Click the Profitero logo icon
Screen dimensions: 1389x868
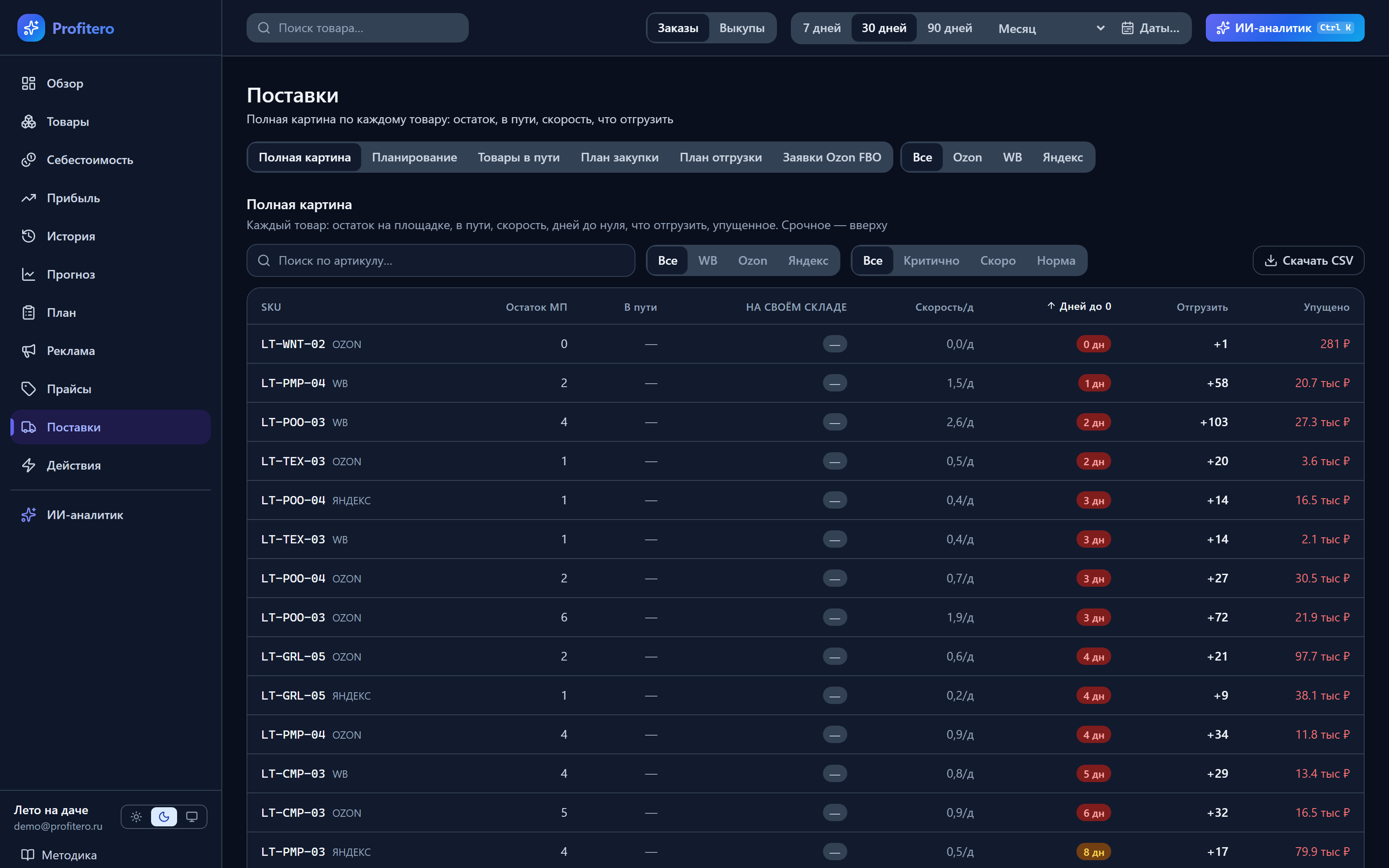(x=31, y=27)
